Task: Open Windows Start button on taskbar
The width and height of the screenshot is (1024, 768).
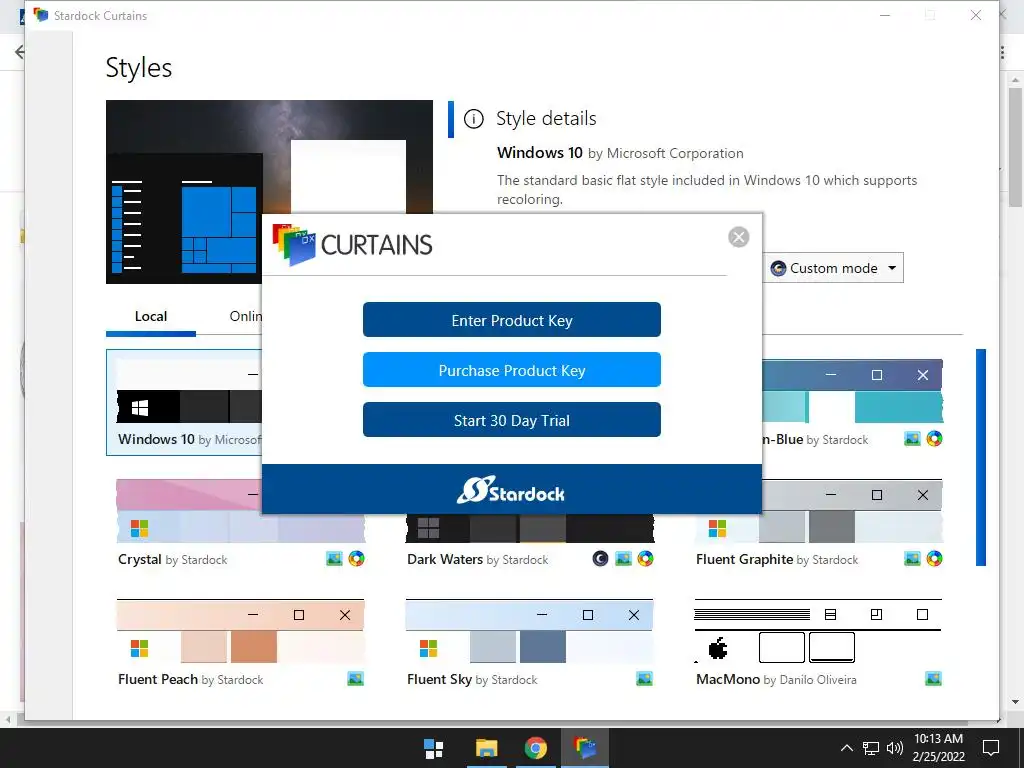Action: tap(434, 748)
